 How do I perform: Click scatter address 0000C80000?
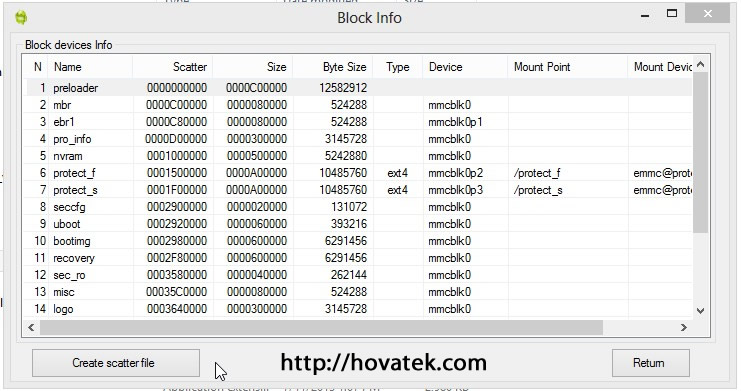point(176,122)
